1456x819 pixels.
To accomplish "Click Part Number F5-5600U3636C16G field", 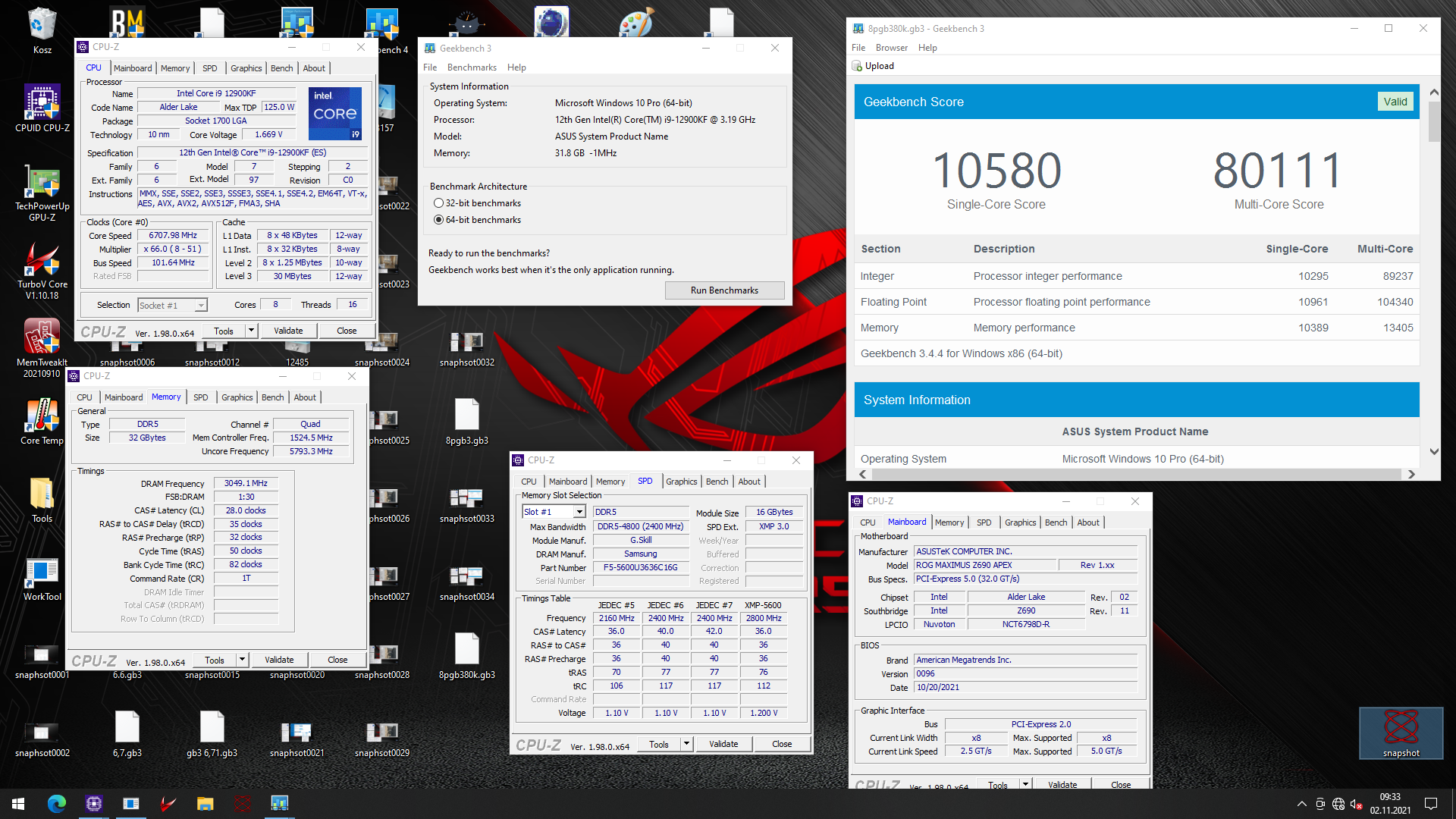I will tap(640, 567).
